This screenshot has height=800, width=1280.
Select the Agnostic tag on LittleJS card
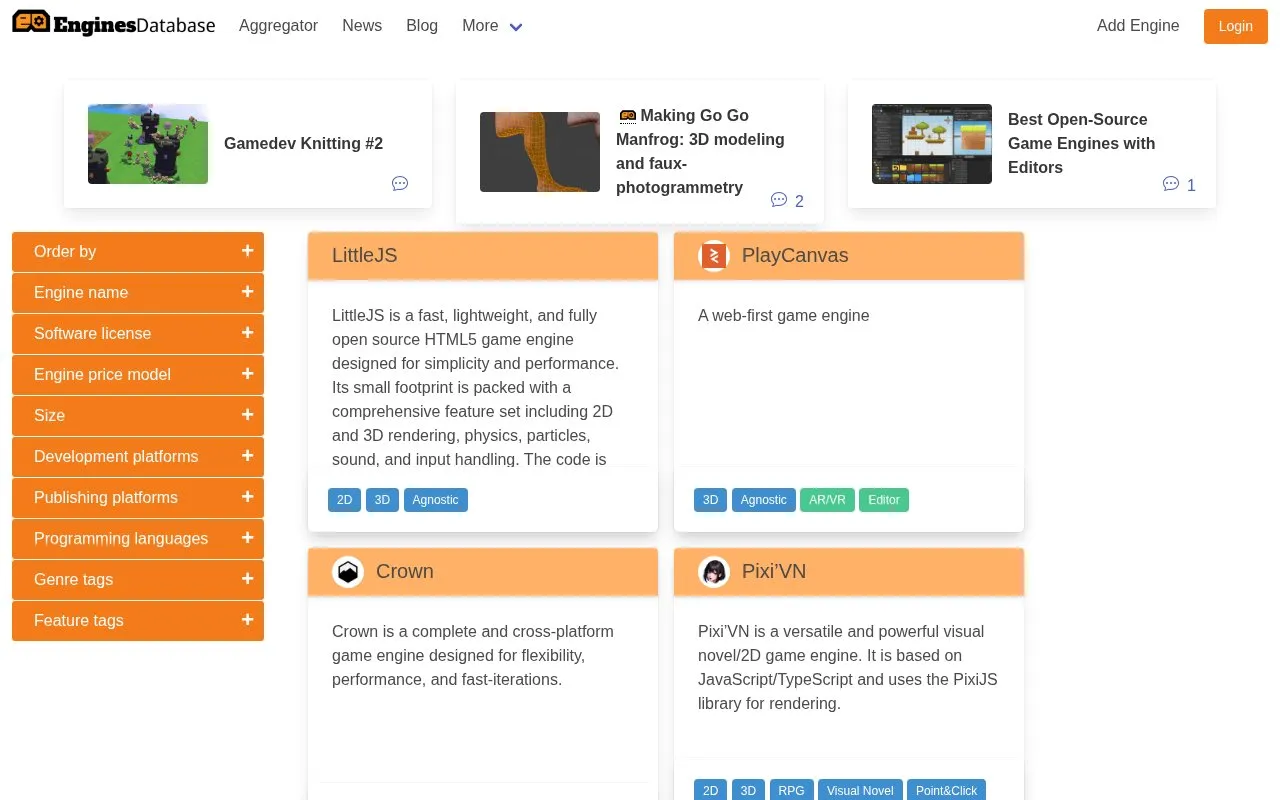tap(436, 500)
